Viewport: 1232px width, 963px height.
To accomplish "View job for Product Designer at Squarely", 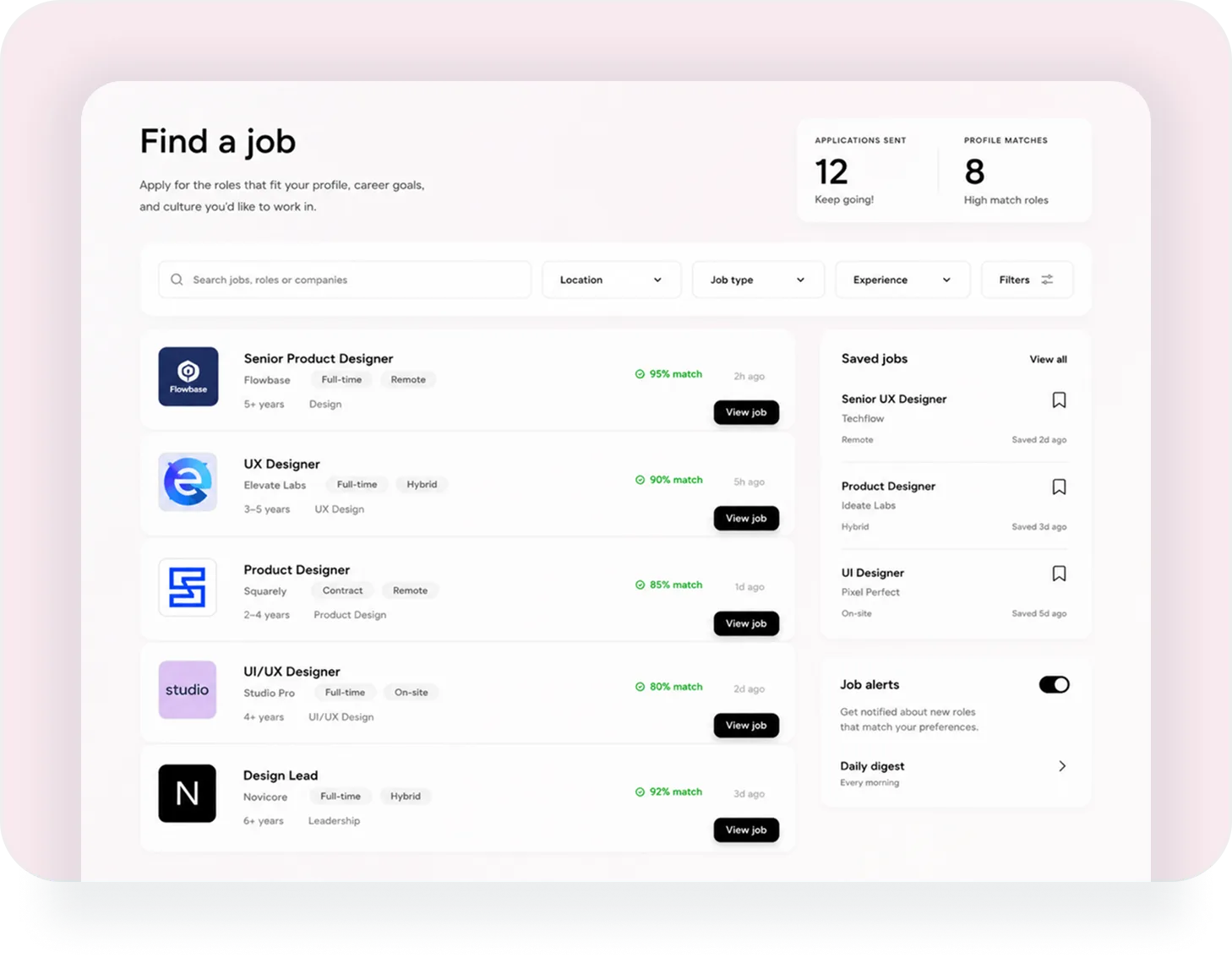I will (746, 624).
